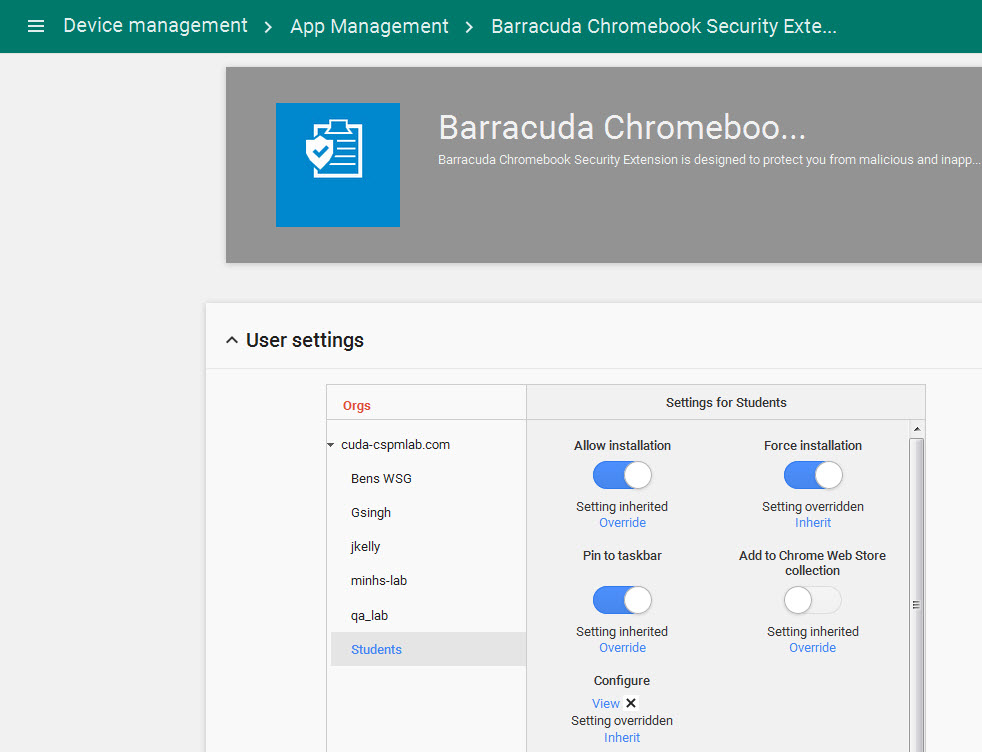This screenshot has height=752, width=982.
Task: Select the minhs-lab org
Action: pos(379,580)
